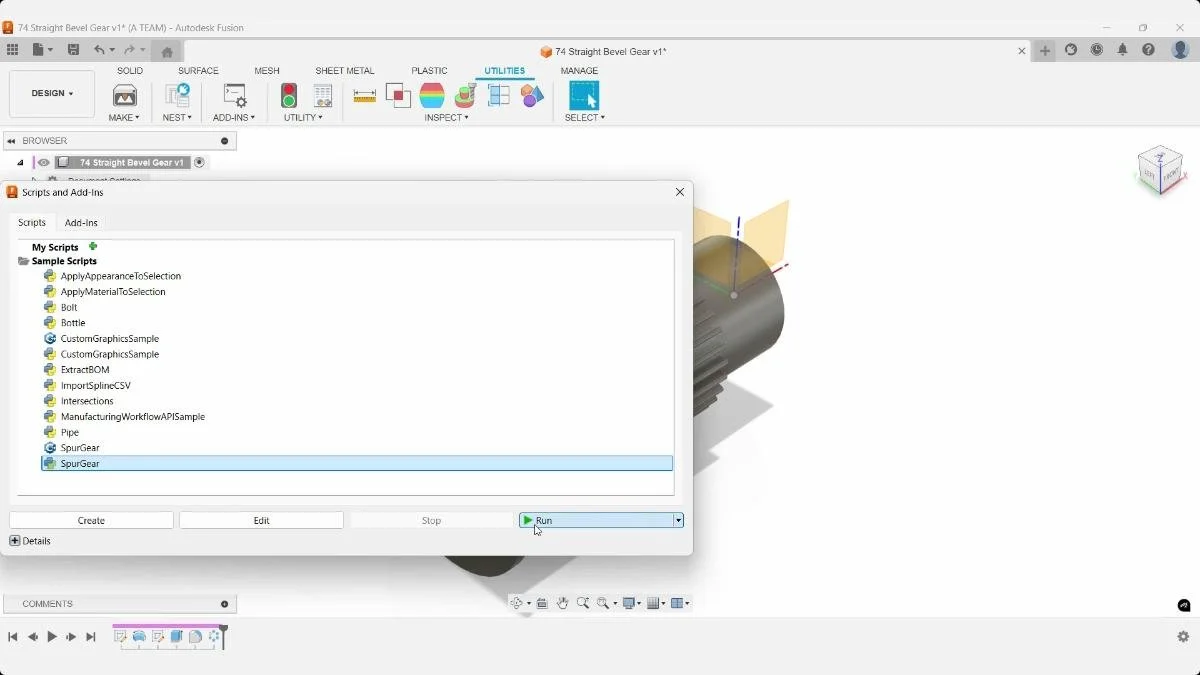
Task: Open Extensions globe icon
Action: click(1071, 50)
